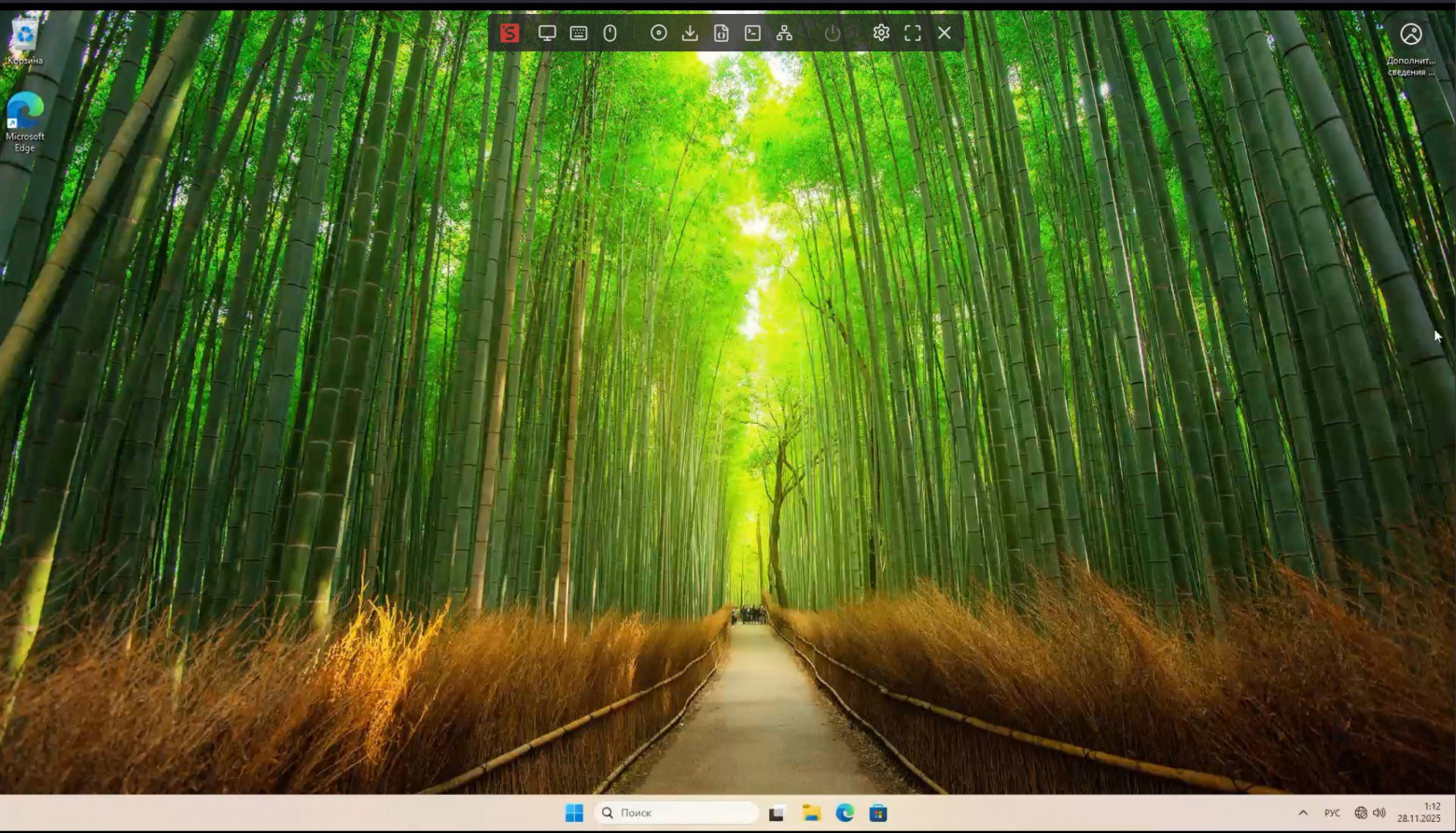
Task: Select the Дополнит... сведения desktop icon
Action: pos(1411,49)
